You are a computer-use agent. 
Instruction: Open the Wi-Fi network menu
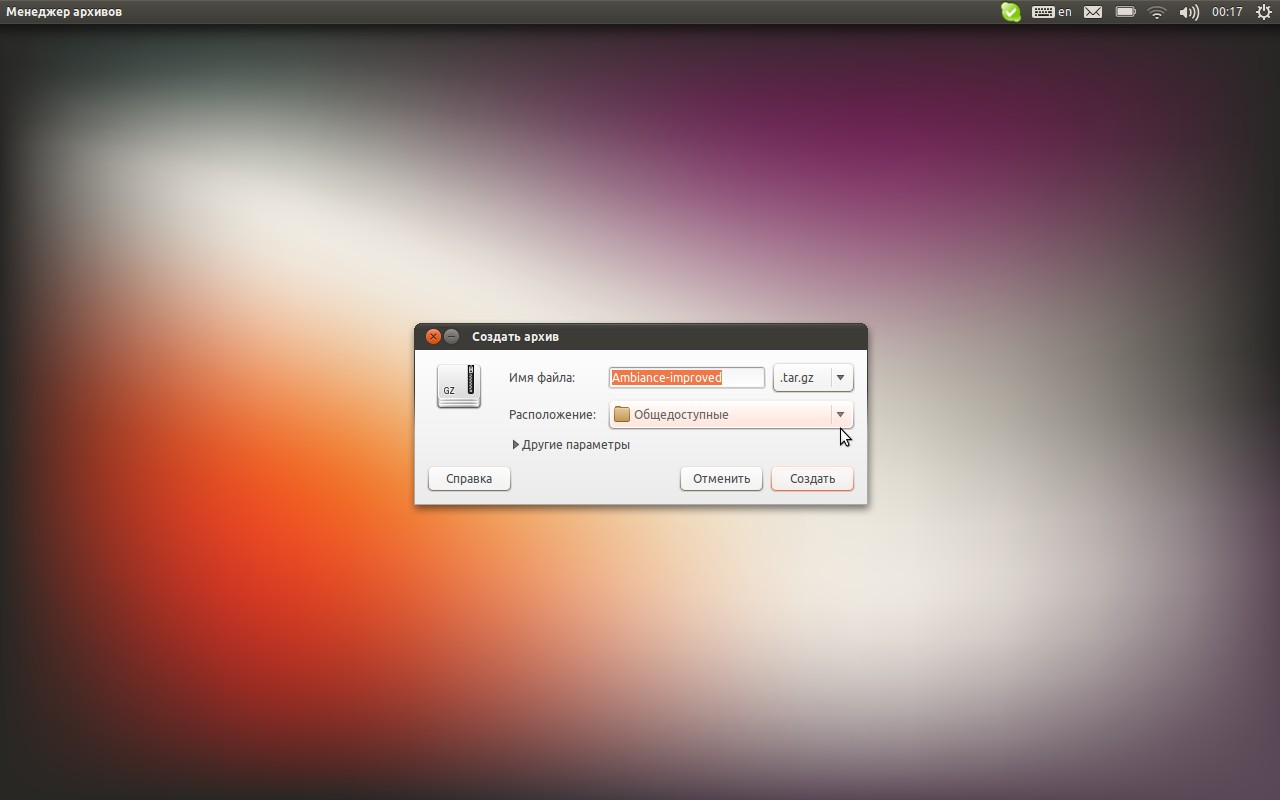click(1157, 12)
